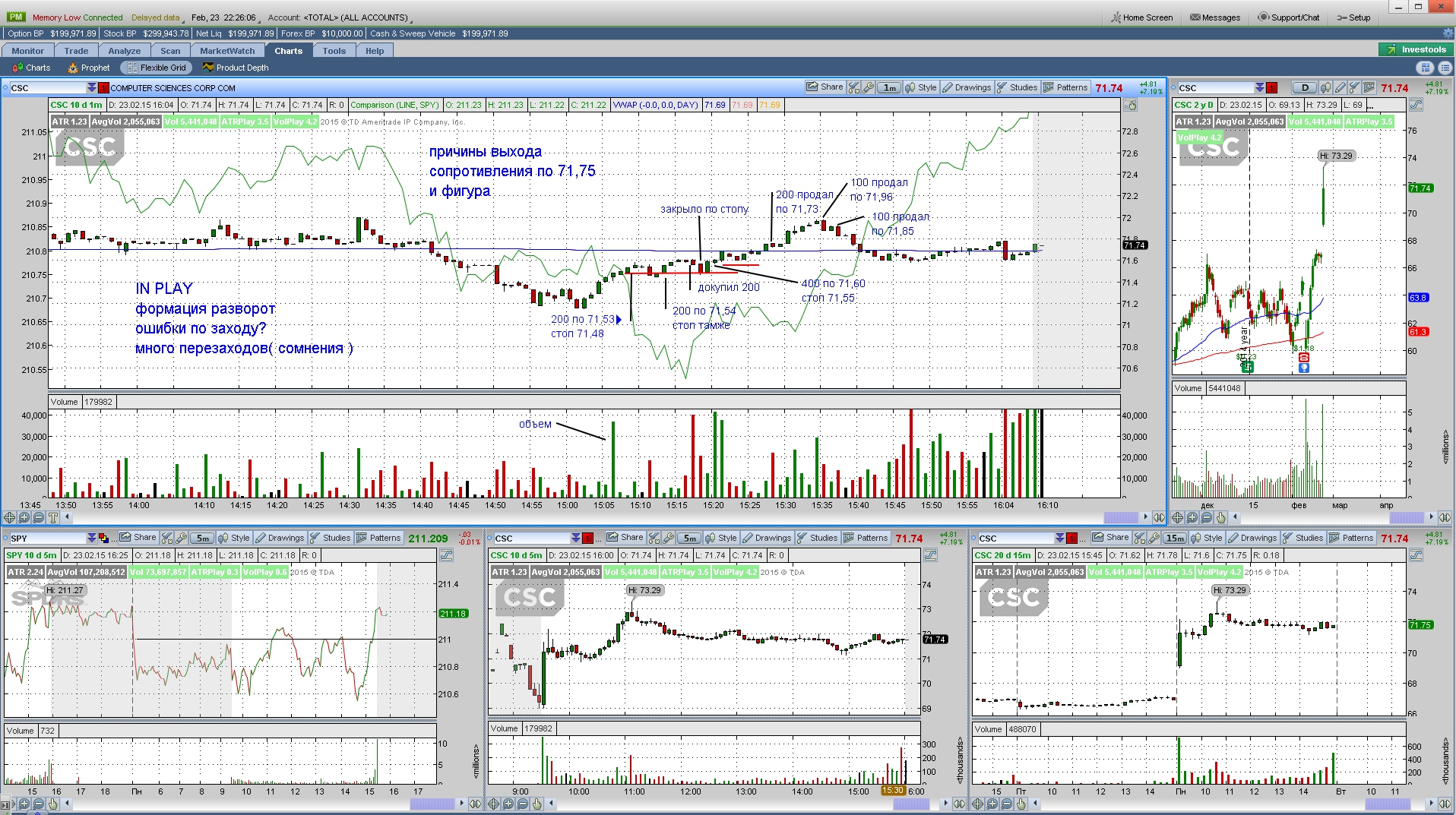Change the 15m timeframe on CSC chart
Image resolution: width=1456 pixels, height=815 pixels.
point(1175,538)
